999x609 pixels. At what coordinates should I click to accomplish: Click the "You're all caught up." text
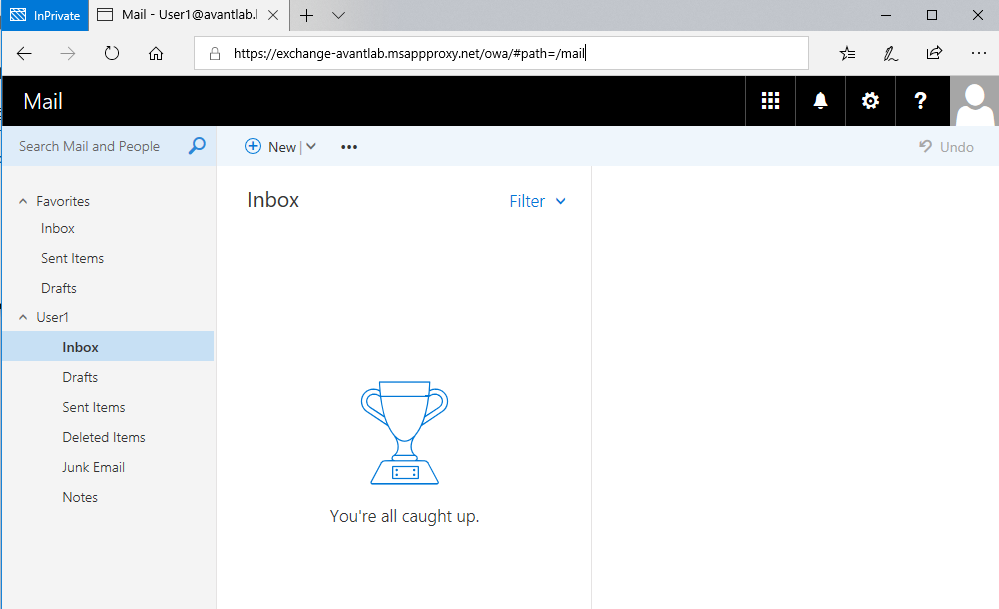point(404,516)
